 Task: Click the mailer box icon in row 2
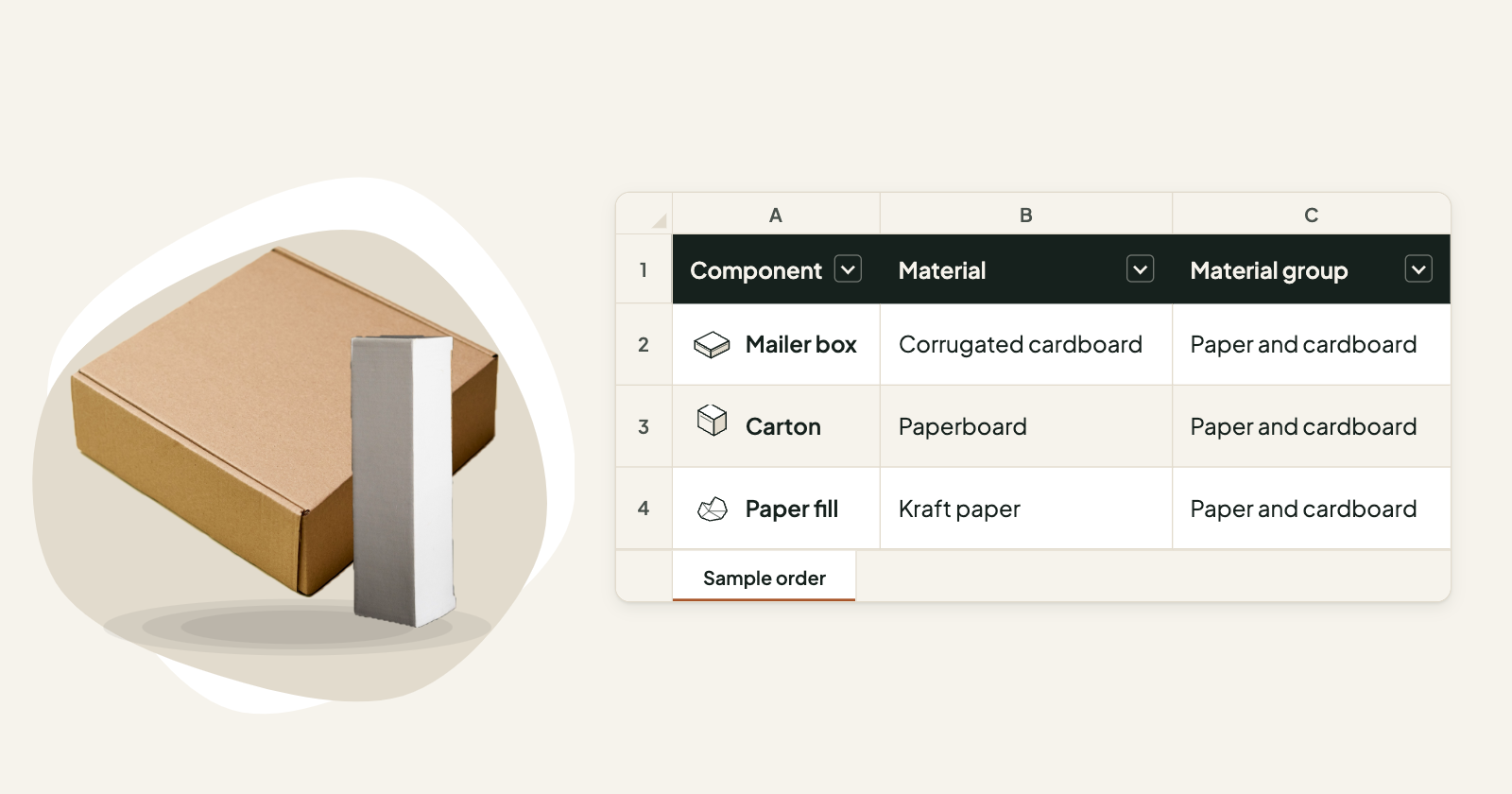tap(712, 345)
